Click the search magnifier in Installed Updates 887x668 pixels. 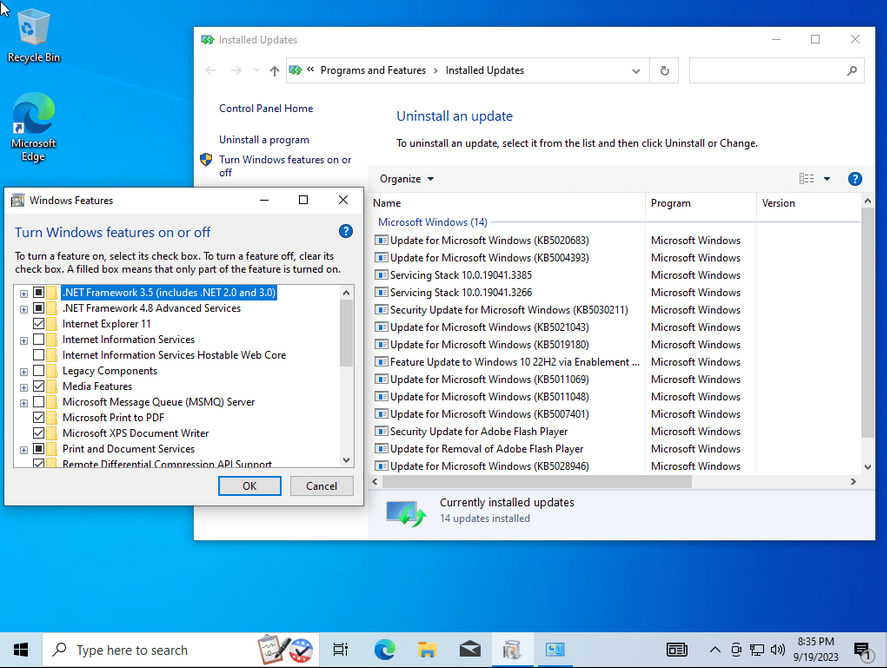point(852,71)
